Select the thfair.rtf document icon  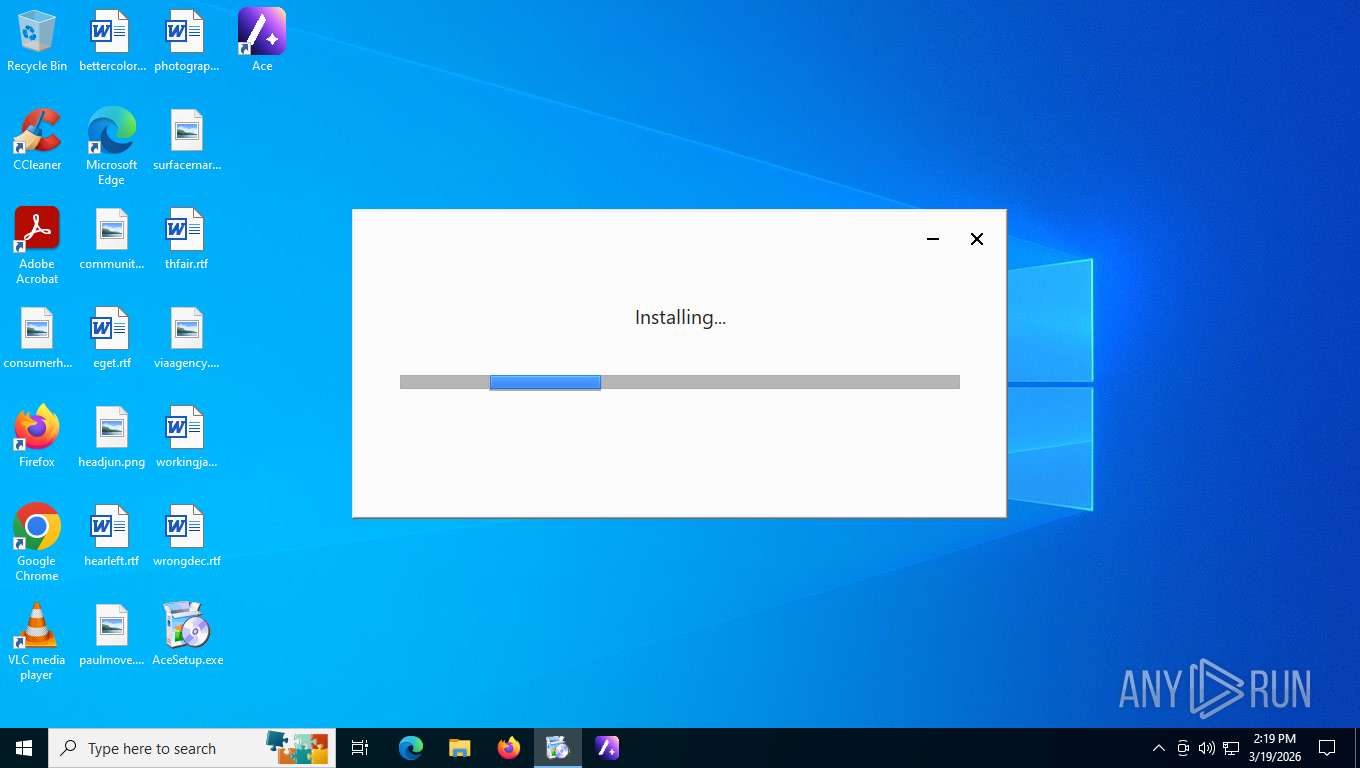pos(187,239)
